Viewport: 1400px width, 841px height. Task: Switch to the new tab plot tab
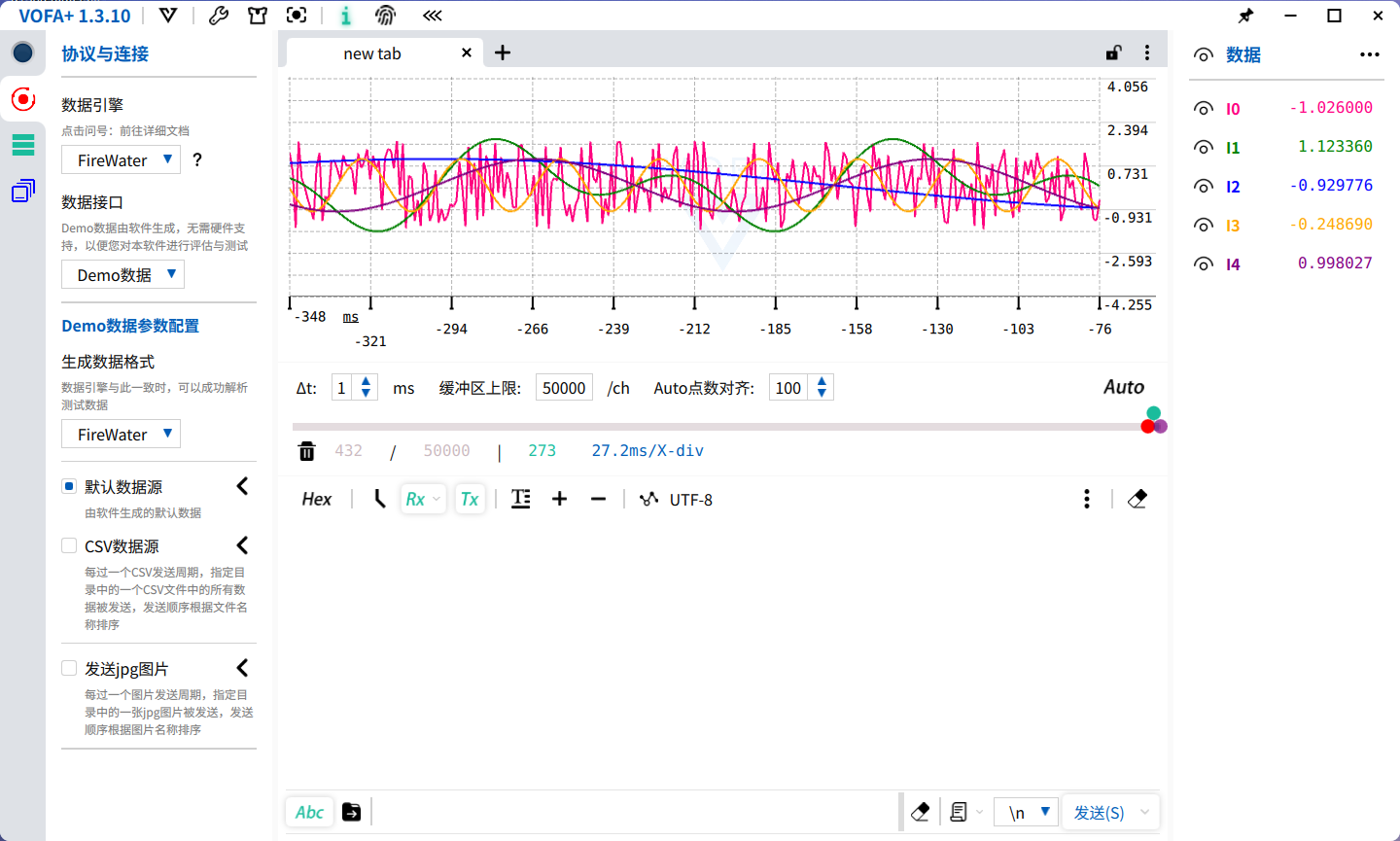(x=372, y=53)
